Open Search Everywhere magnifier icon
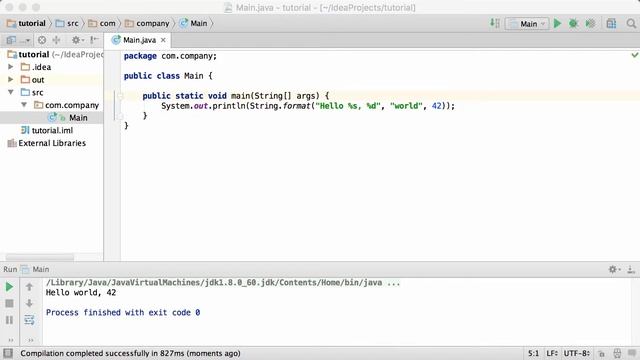This screenshot has height=360, width=640. click(x=631, y=24)
